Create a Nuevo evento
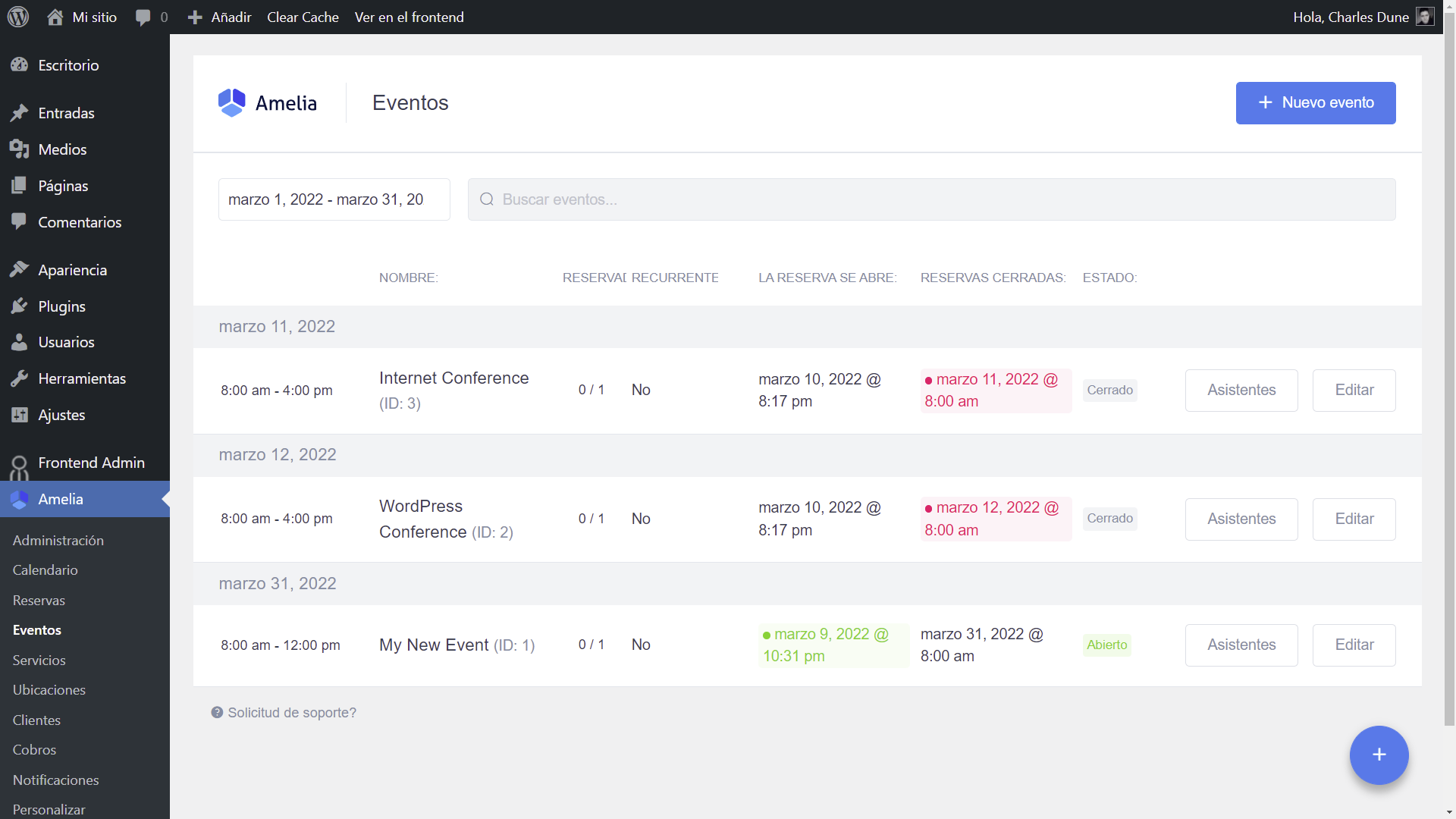The image size is (1456, 819). point(1315,102)
